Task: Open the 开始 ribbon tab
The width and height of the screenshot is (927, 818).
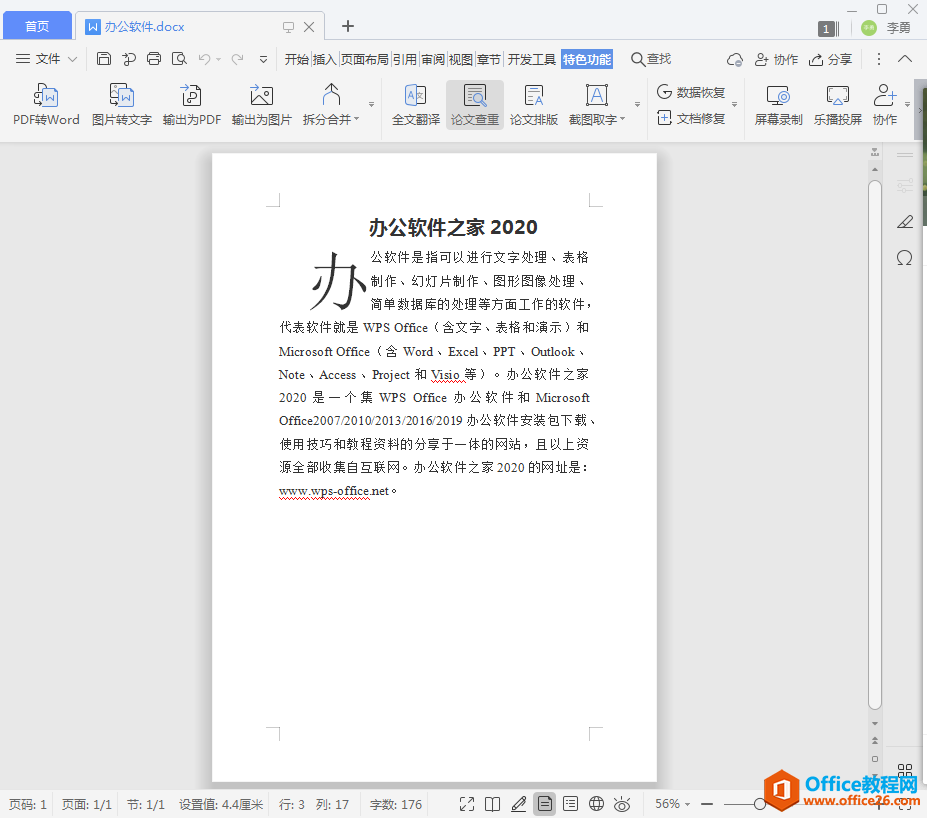Action: coord(296,59)
